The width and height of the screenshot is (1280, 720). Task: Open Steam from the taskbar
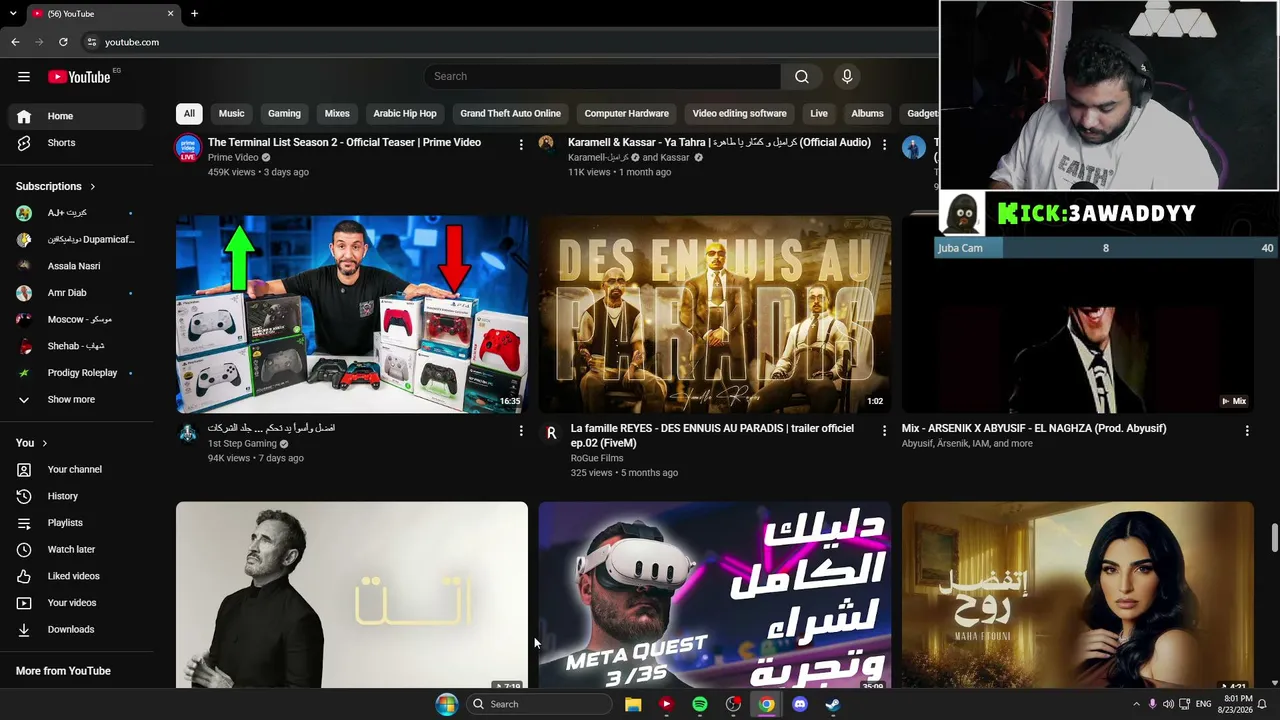coord(832,704)
